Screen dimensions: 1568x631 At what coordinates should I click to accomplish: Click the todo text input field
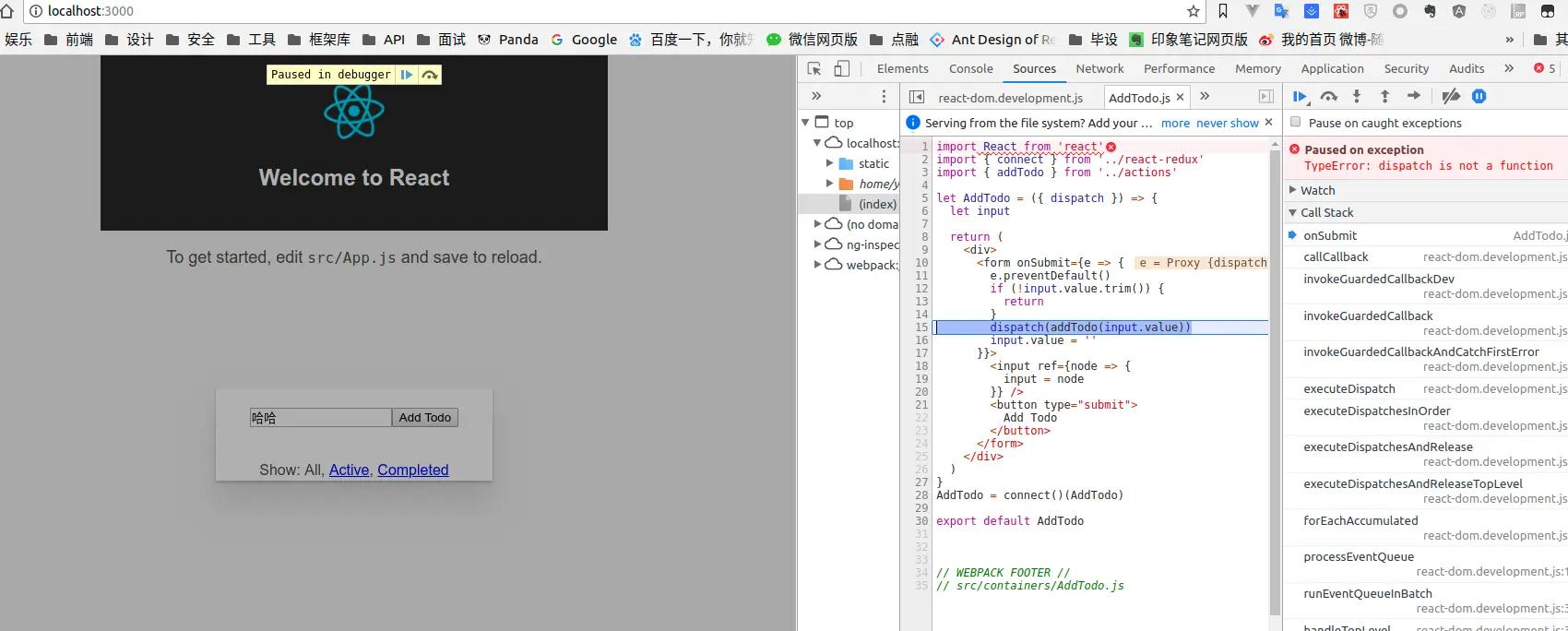pyautogui.click(x=320, y=418)
